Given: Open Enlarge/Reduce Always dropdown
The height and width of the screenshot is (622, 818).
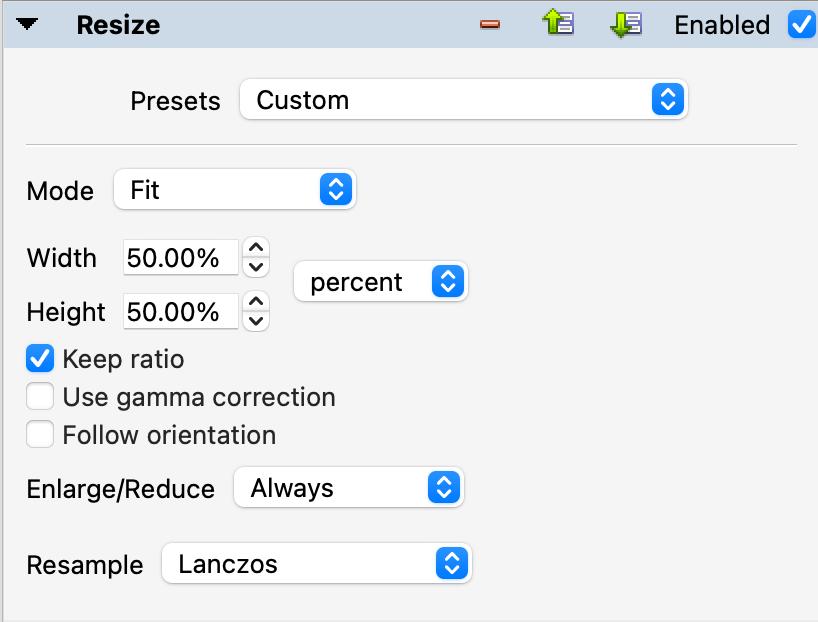Looking at the screenshot, I should pyautogui.click(x=348, y=488).
